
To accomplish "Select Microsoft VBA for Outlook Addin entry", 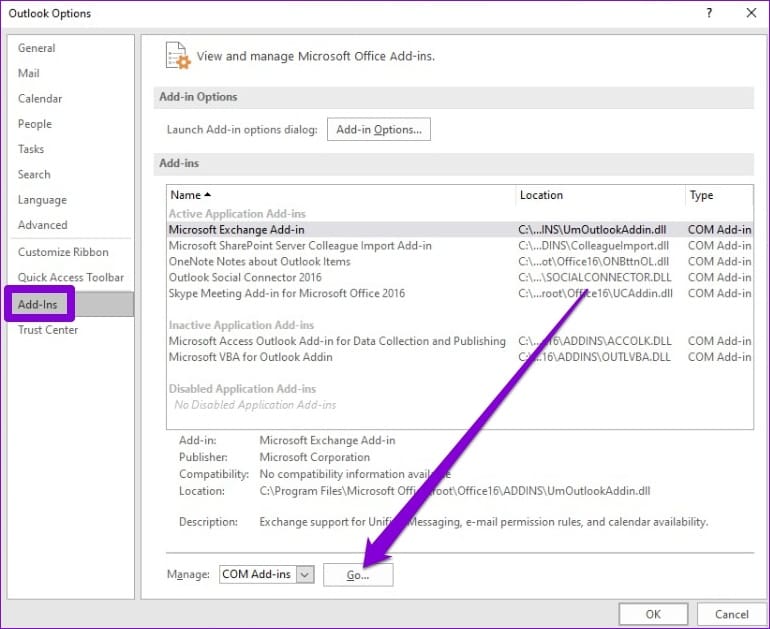I will (459, 357).
